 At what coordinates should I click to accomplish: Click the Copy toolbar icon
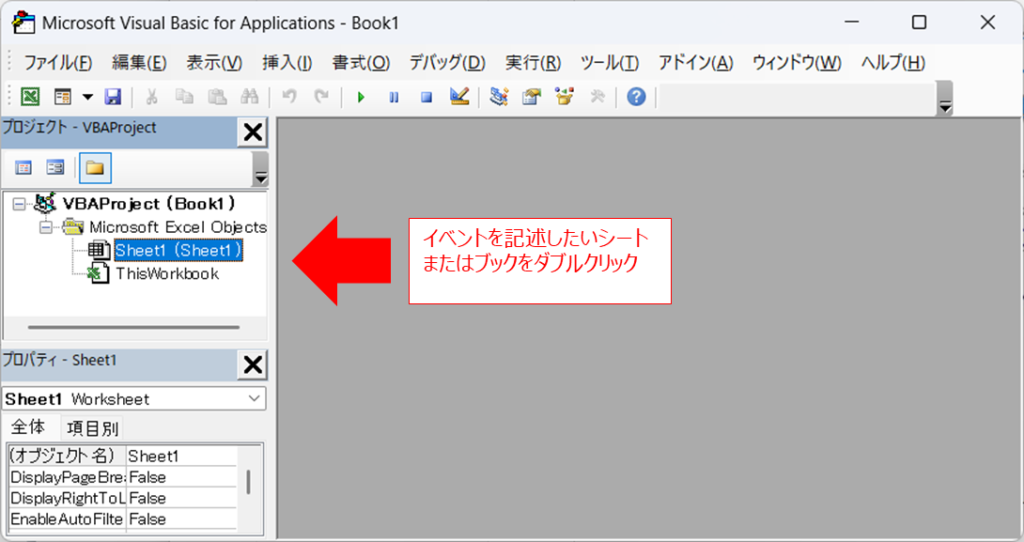click(x=184, y=97)
